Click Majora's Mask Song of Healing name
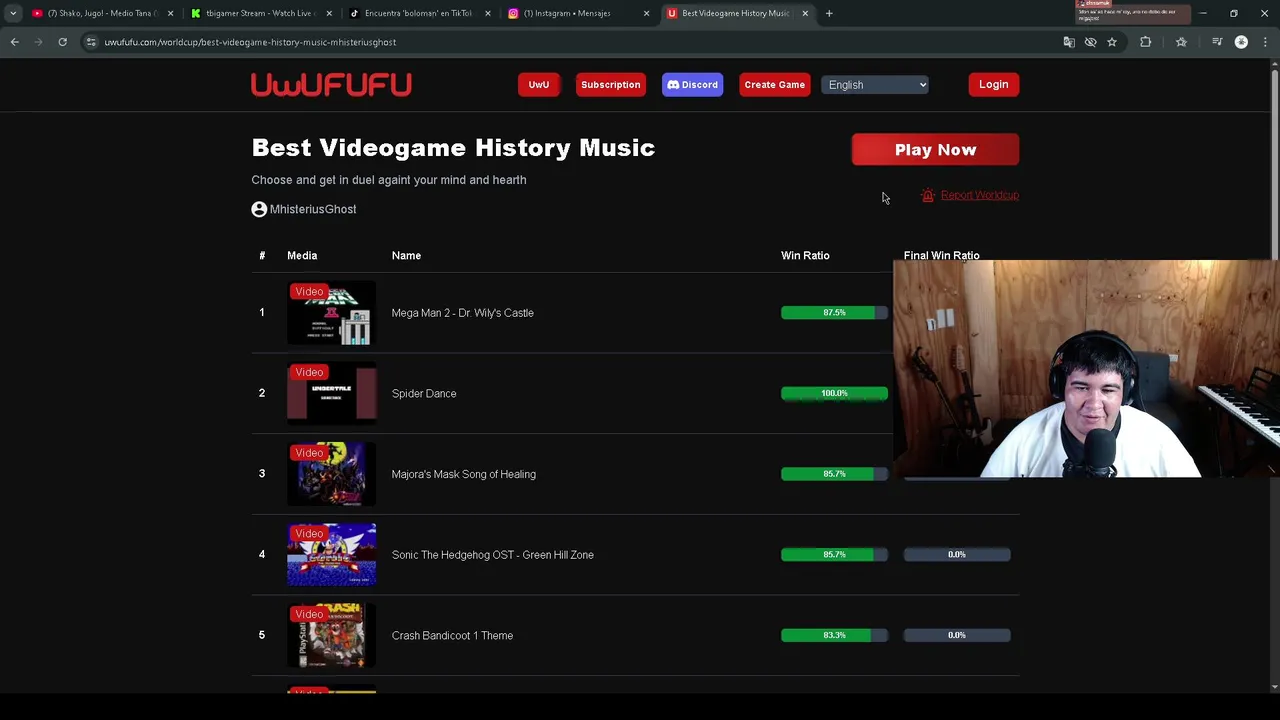The width and height of the screenshot is (1280, 720). tap(463, 474)
